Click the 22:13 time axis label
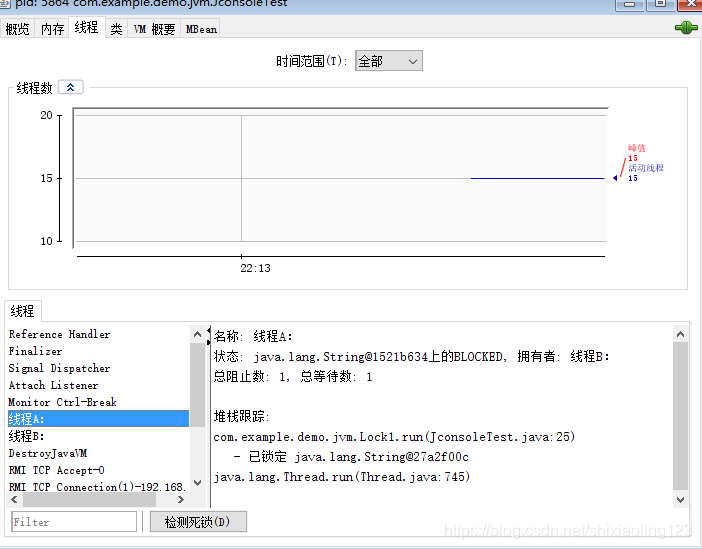This screenshot has height=549, width=702. (x=255, y=268)
